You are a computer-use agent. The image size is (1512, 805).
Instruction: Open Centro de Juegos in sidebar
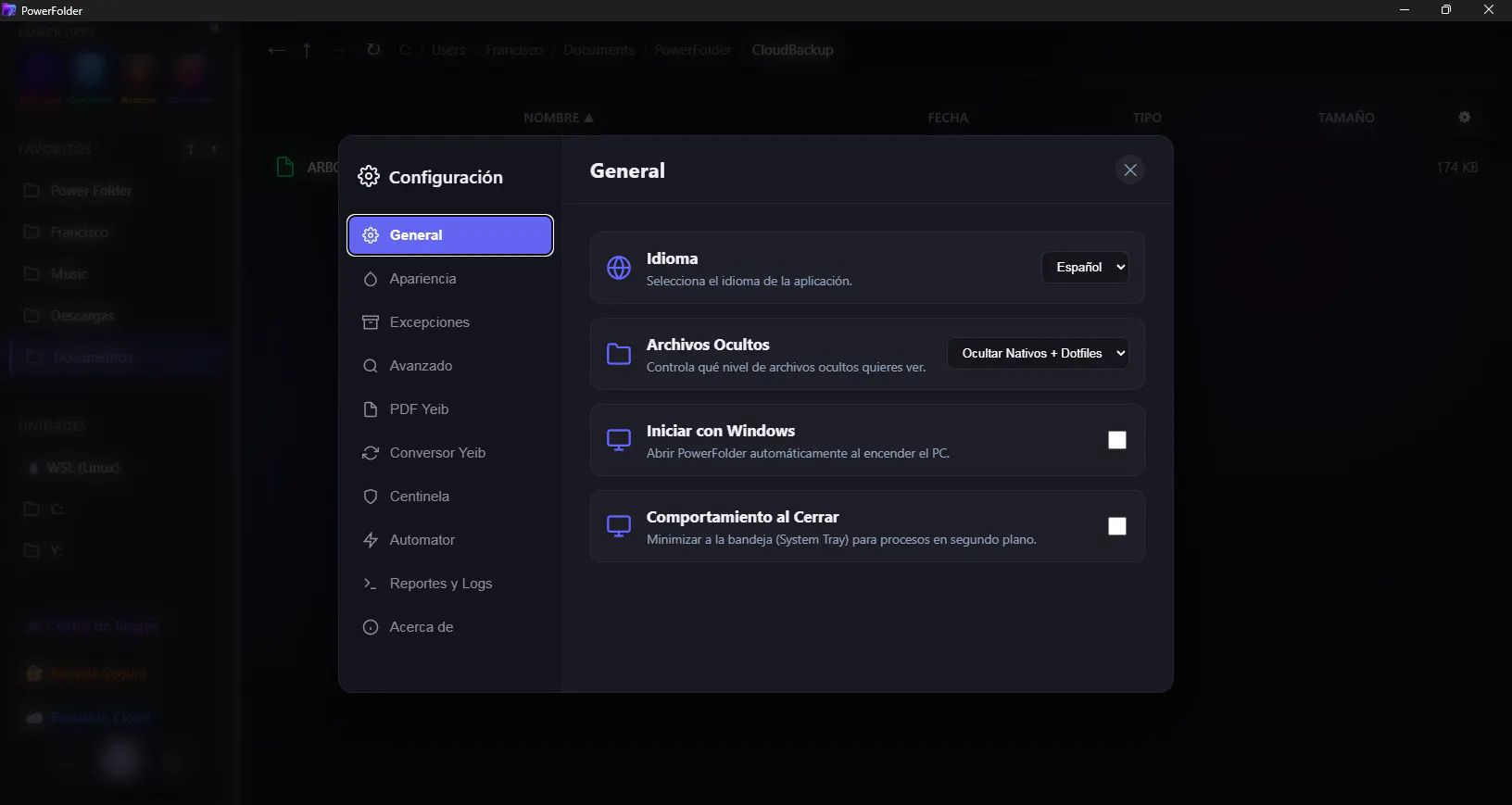coord(116,627)
